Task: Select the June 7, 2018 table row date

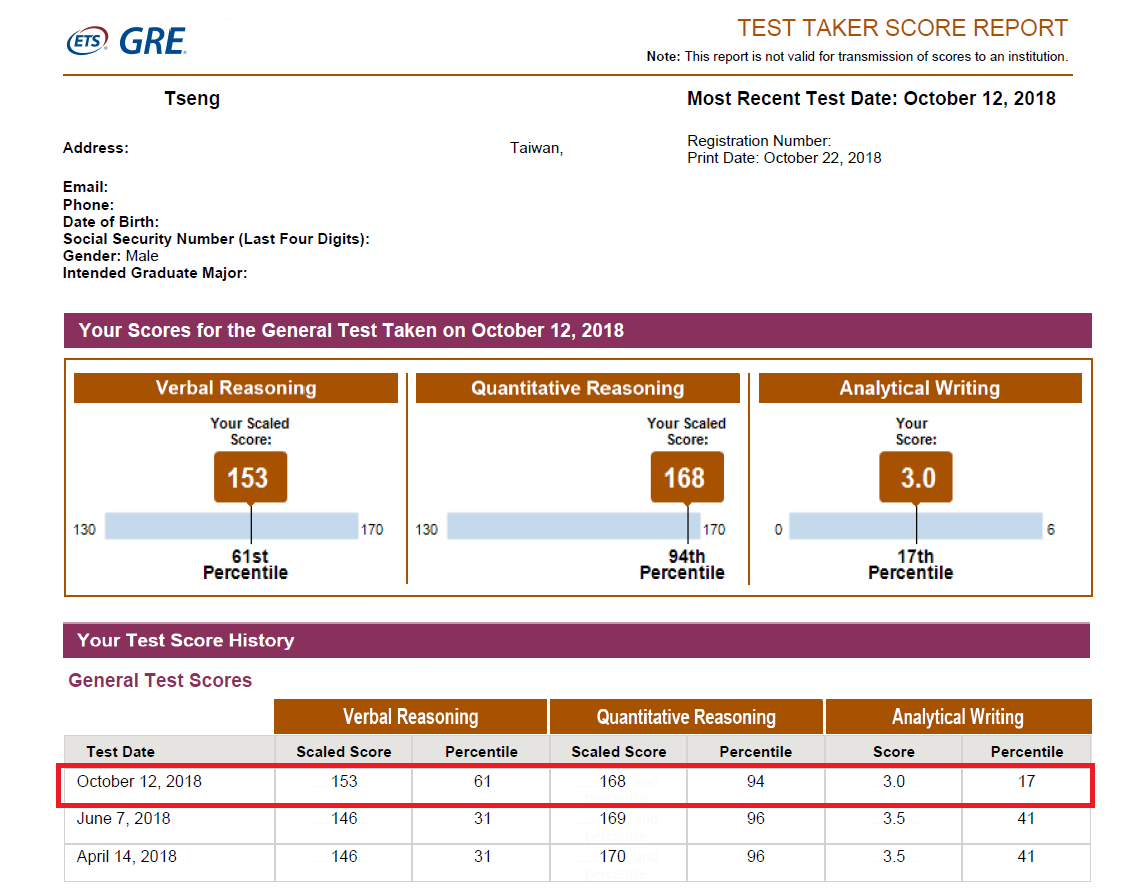Action: [123, 819]
